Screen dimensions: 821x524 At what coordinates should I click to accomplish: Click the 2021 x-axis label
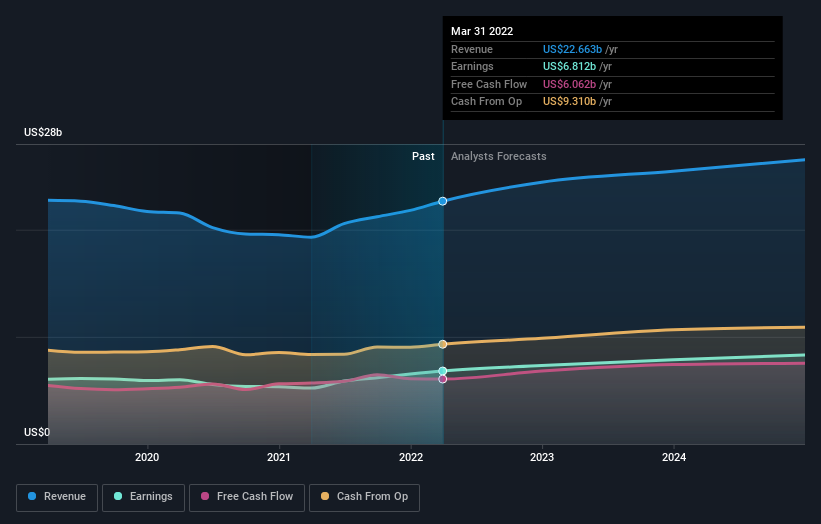pos(279,457)
